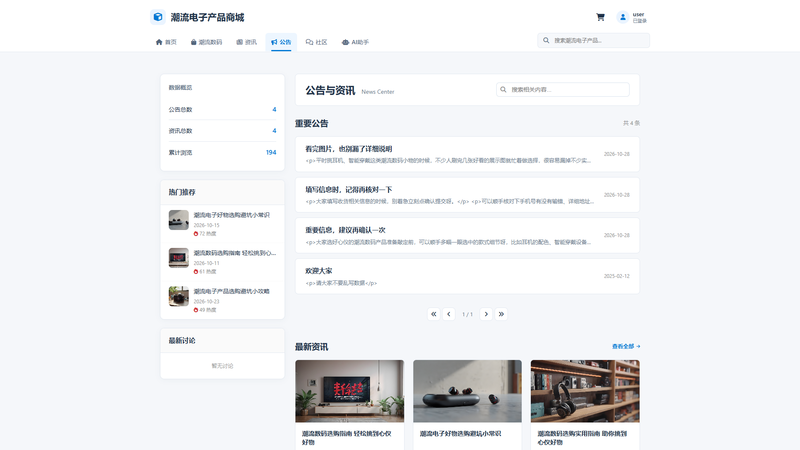Click magnifier icon in top product search
Screen dimensions: 800x450
pos(546,40)
